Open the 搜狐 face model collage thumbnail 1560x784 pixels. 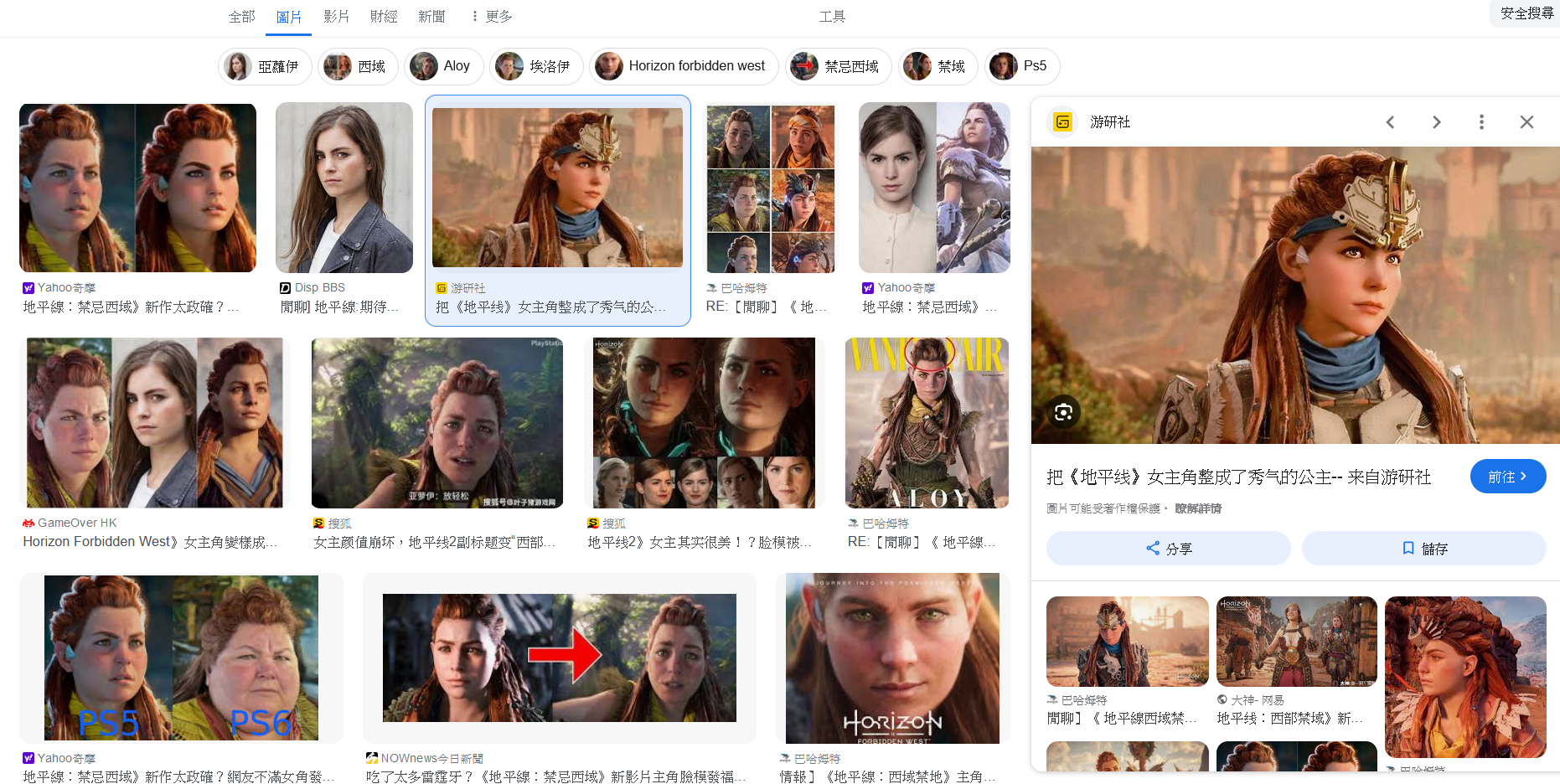(704, 423)
